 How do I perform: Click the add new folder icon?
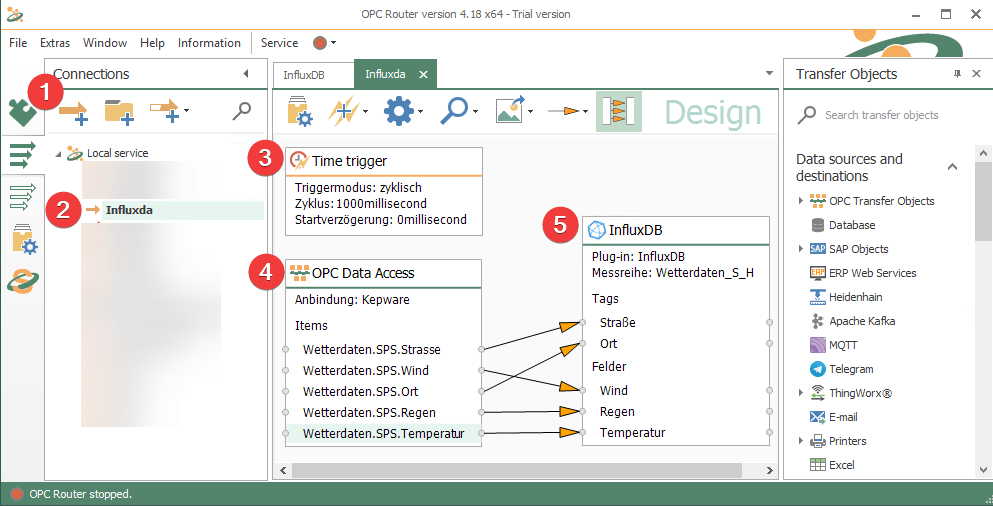(119, 111)
